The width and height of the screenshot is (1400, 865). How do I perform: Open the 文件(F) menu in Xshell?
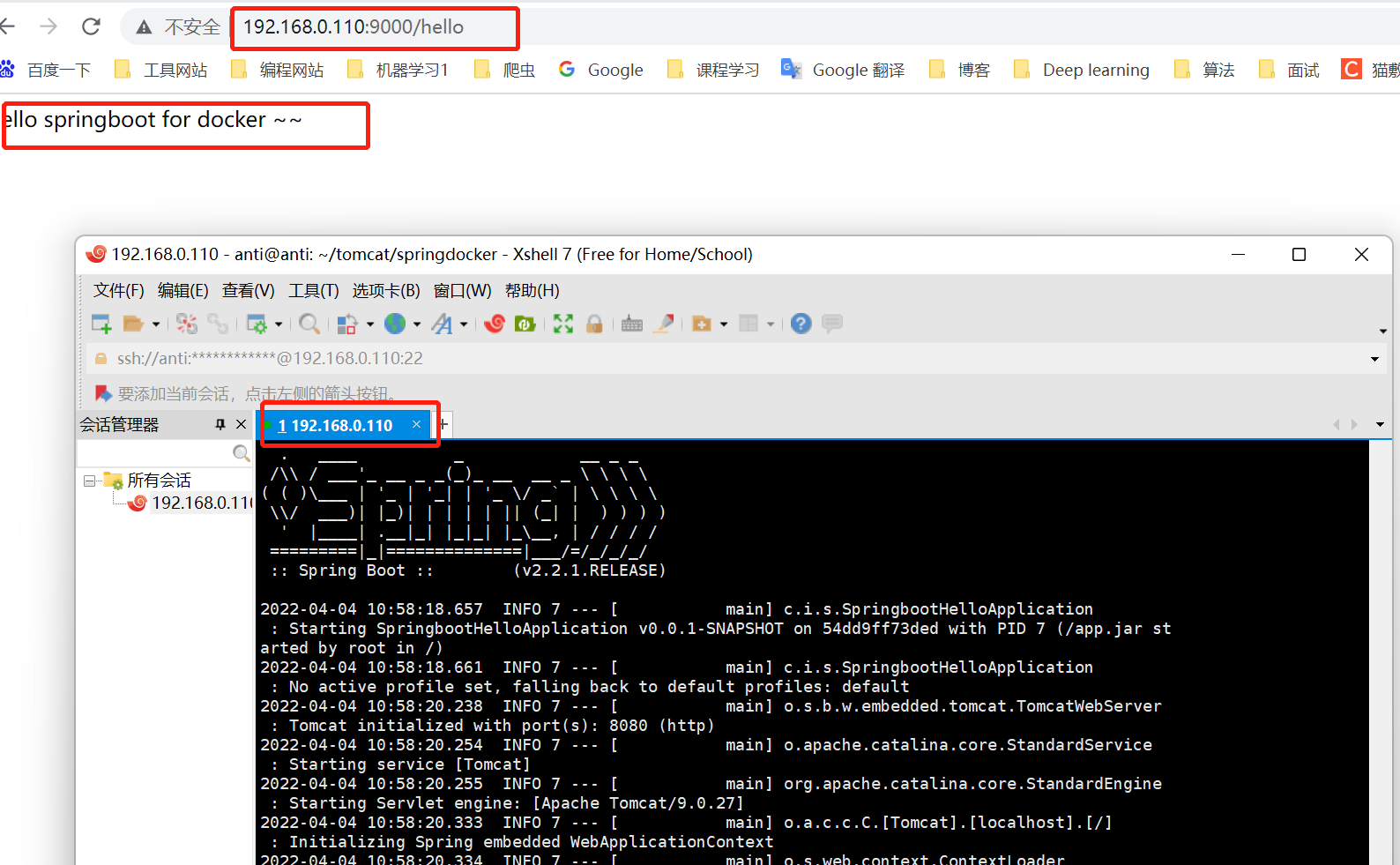(119, 290)
